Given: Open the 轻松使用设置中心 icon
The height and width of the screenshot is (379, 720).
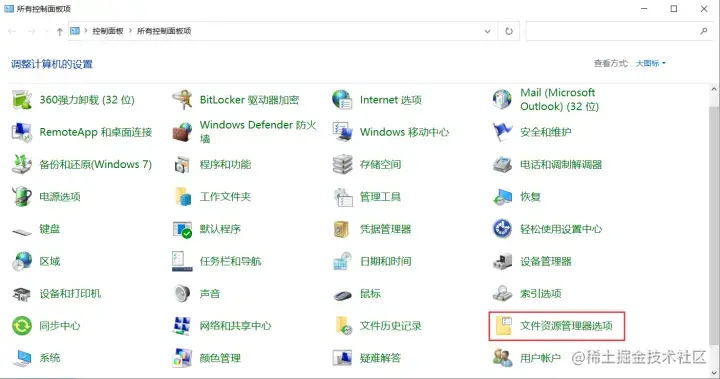Looking at the screenshot, I should coord(502,229).
